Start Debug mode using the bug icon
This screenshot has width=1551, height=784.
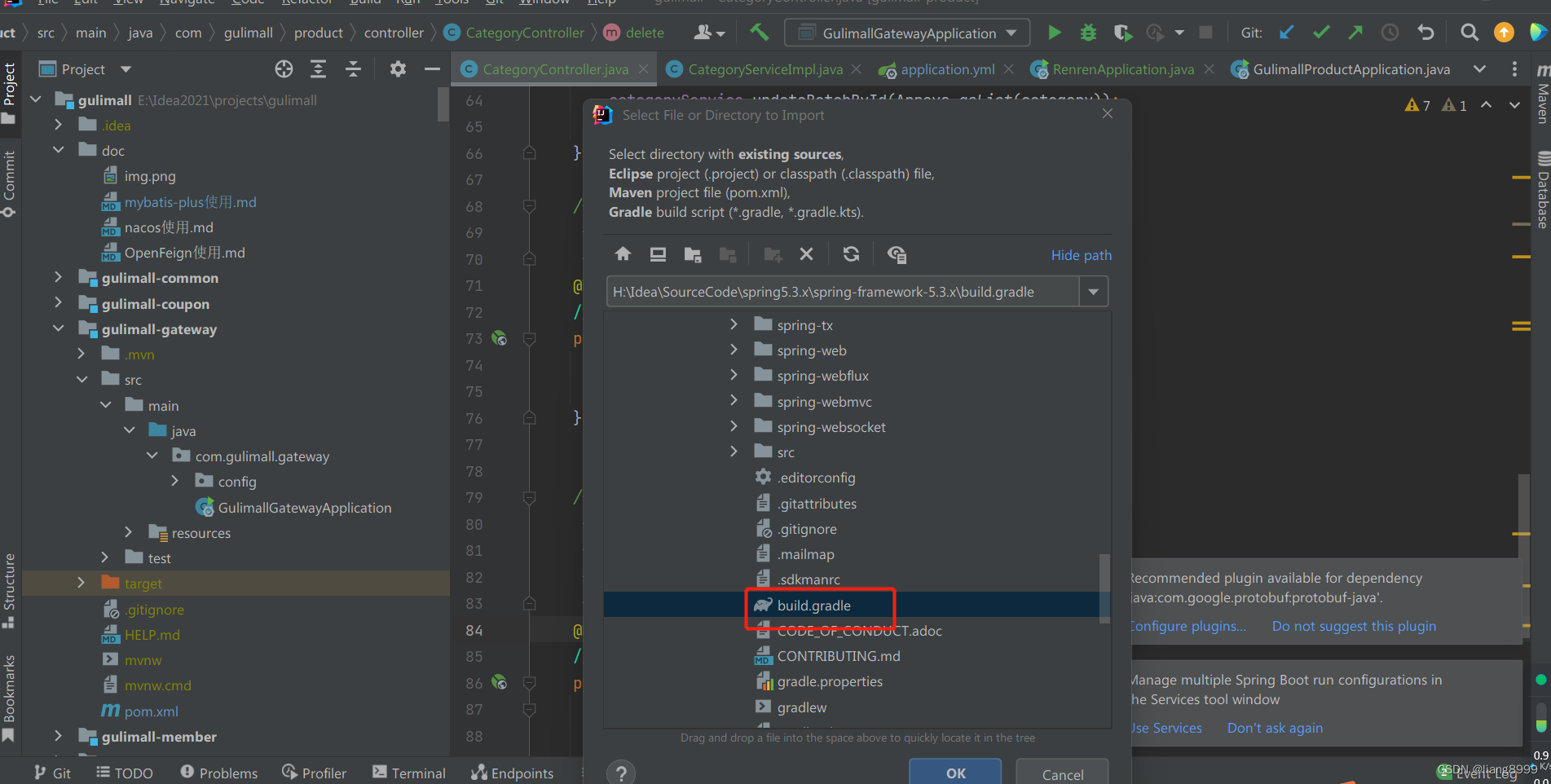1087,33
